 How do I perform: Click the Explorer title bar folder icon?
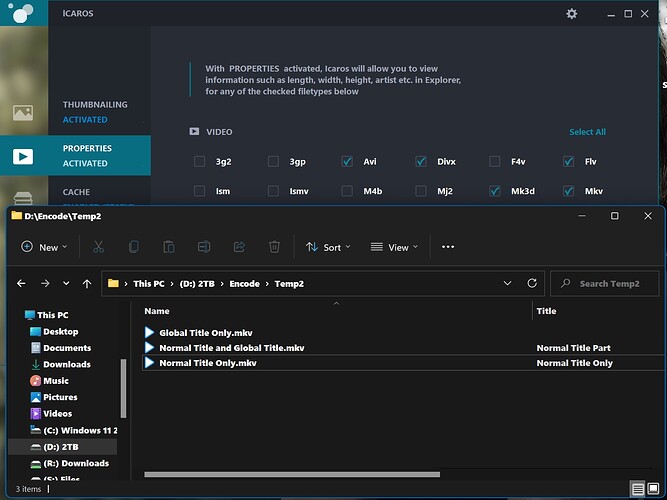click(17, 215)
